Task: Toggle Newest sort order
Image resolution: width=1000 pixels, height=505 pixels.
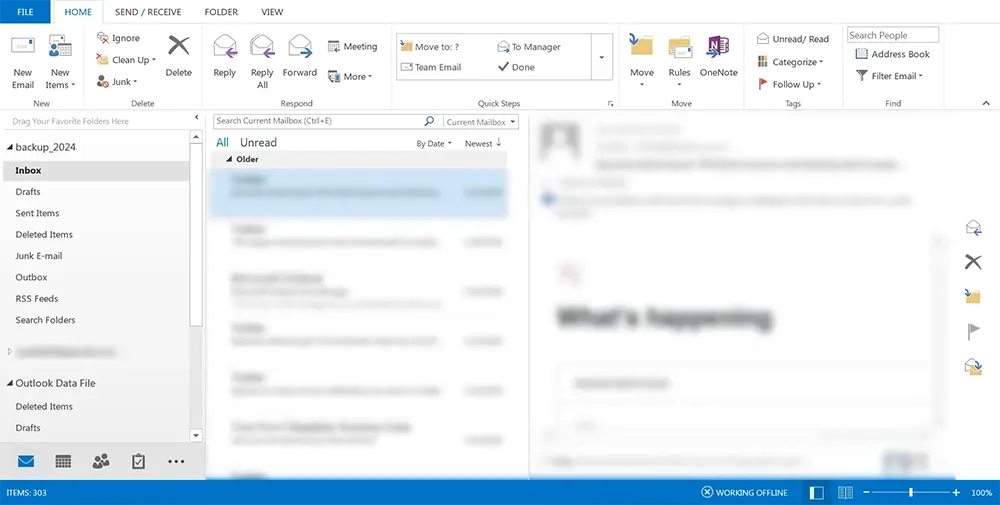Action: click(x=483, y=143)
